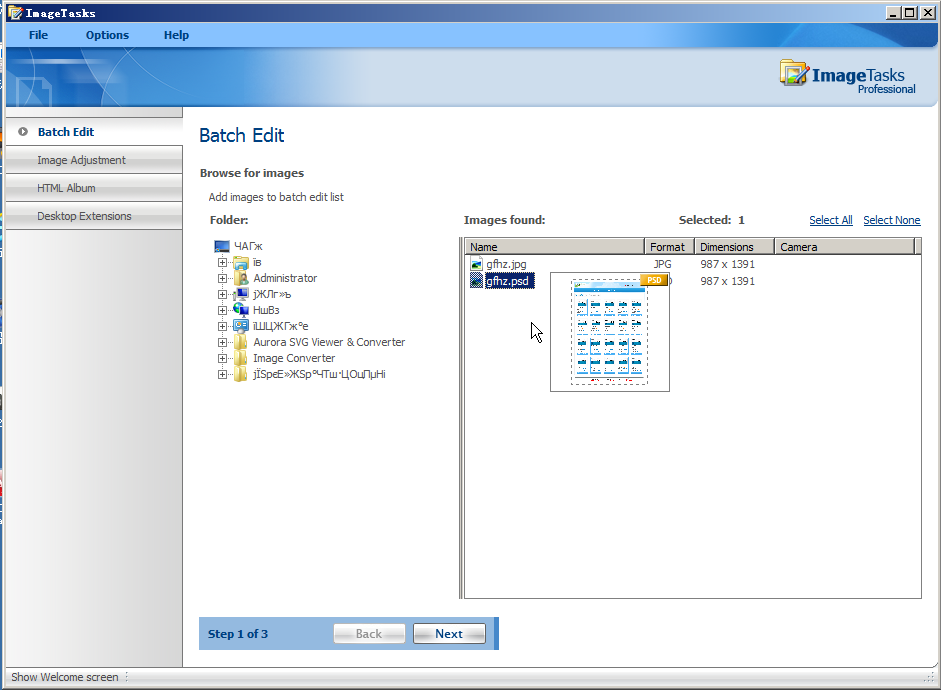Expand the Administrator tree node
This screenshot has height=690, width=941.
(222, 278)
